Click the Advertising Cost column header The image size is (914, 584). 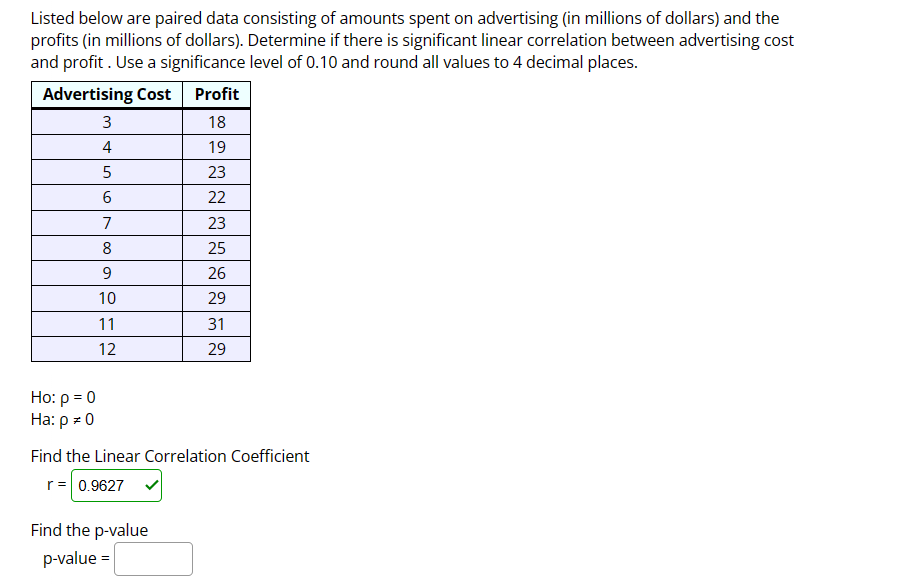coord(106,94)
